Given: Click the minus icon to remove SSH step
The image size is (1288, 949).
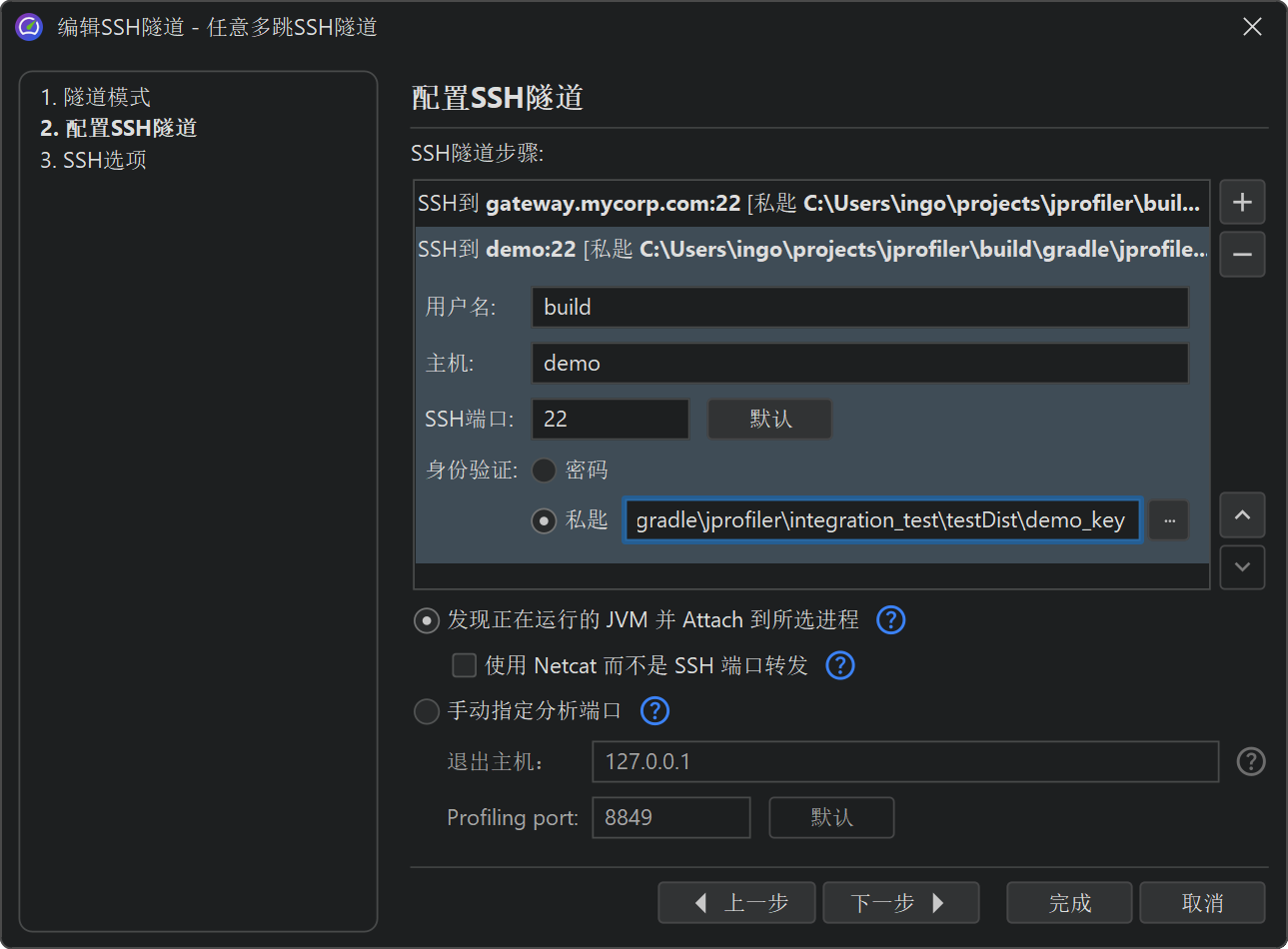Looking at the screenshot, I should [x=1242, y=255].
